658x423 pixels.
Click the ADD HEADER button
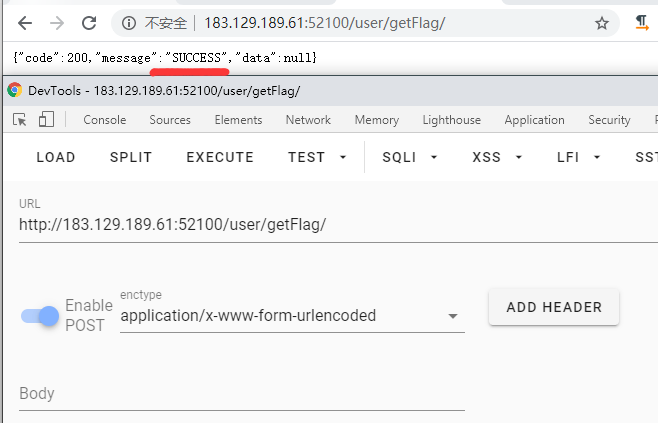coord(554,307)
